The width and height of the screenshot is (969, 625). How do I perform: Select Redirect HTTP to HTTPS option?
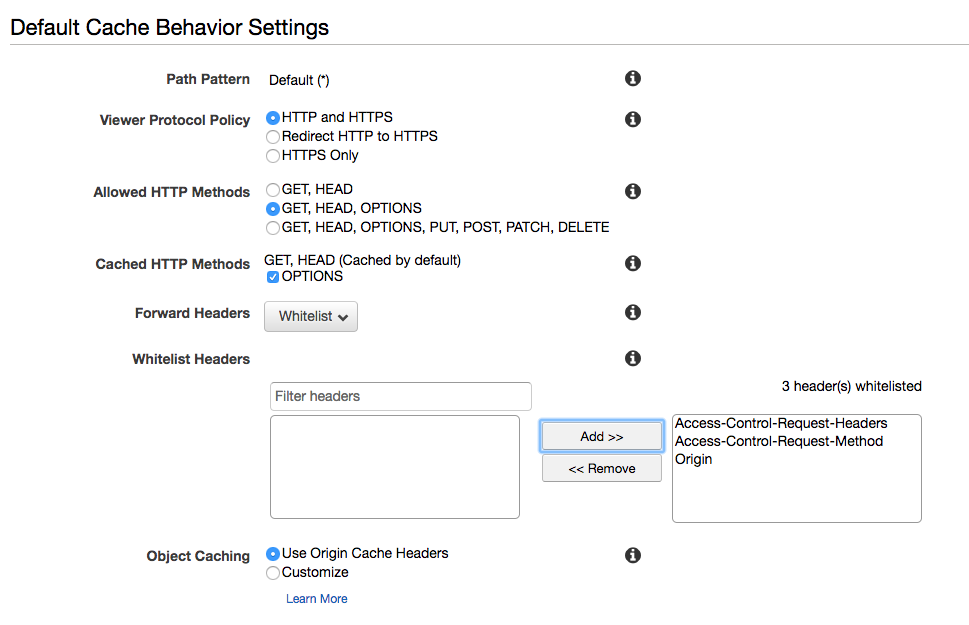(273, 136)
